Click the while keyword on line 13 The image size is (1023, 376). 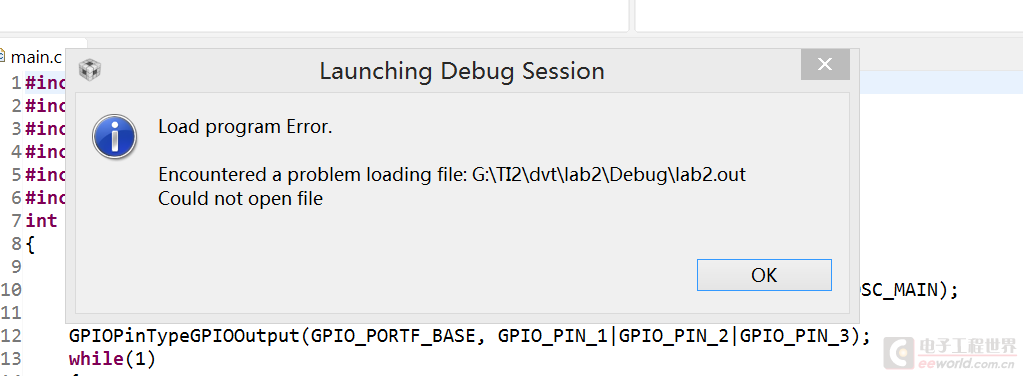(96, 359)
